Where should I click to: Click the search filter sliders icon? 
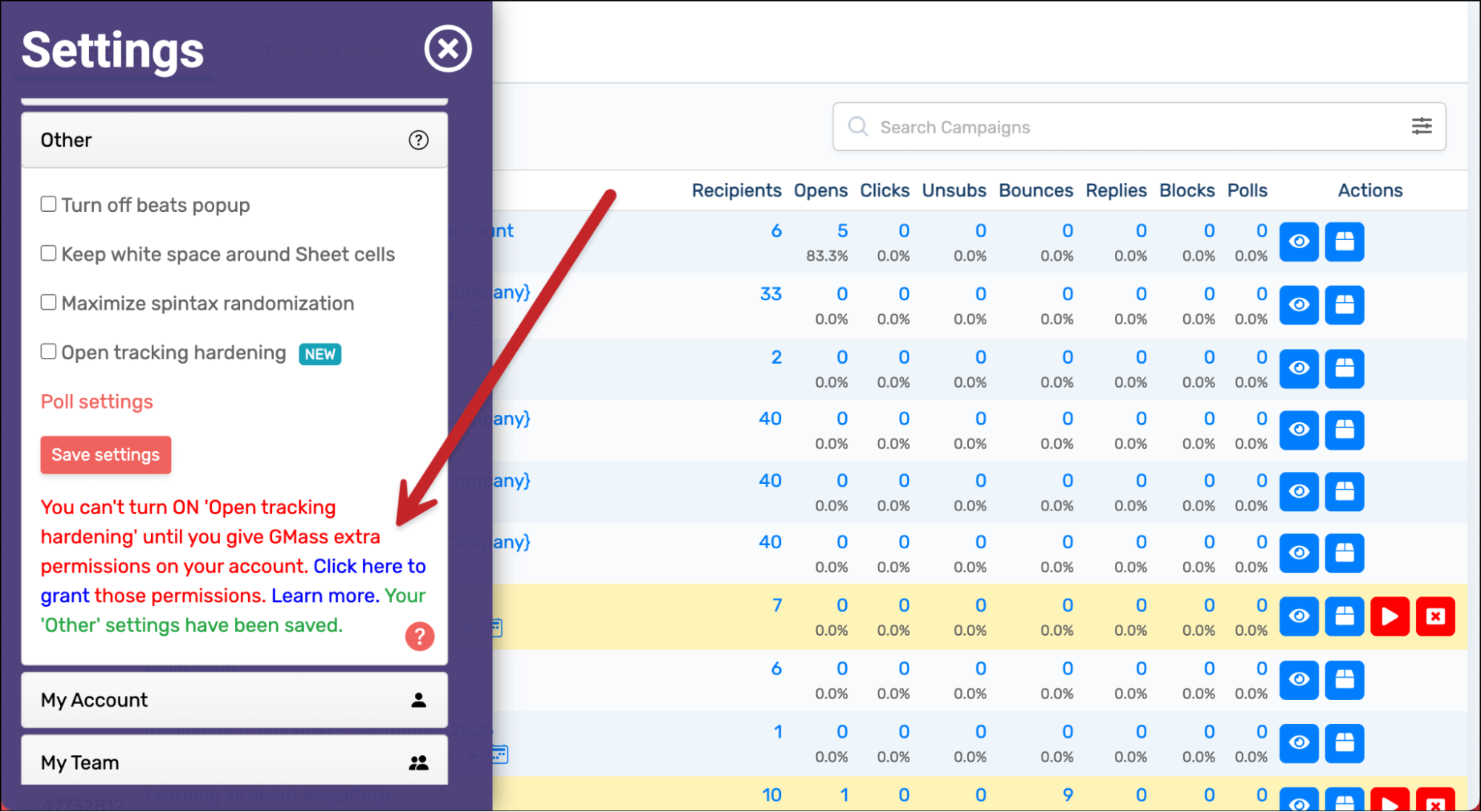point(1421,127)
